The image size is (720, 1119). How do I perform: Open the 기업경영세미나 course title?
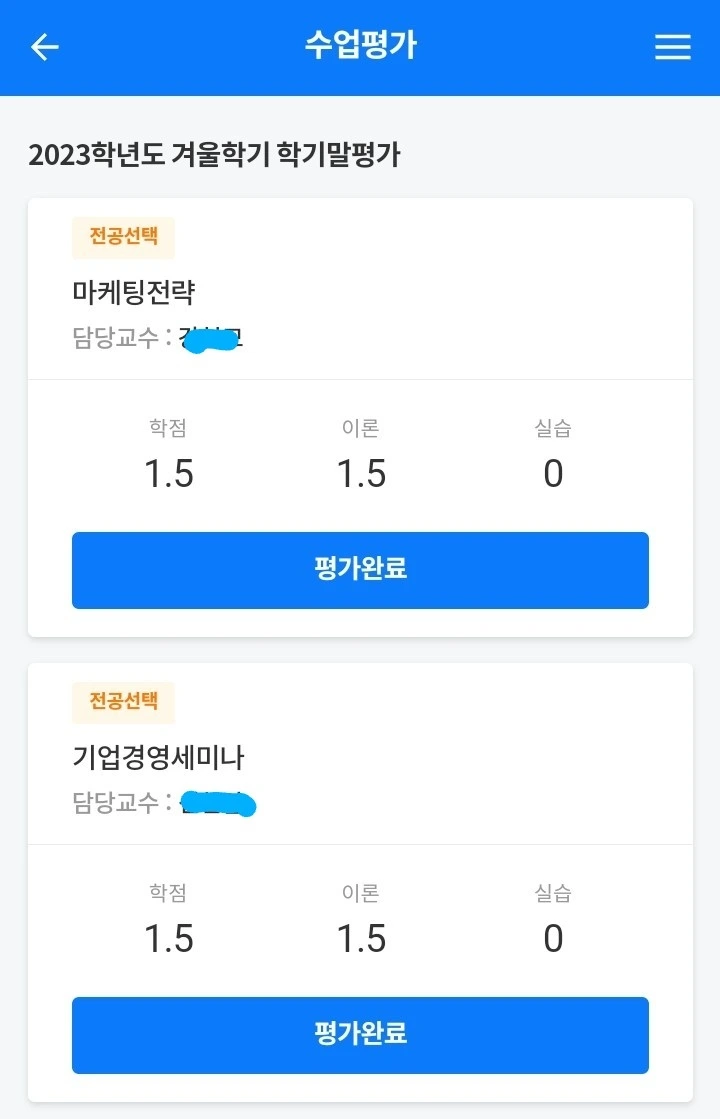point(159,758)
